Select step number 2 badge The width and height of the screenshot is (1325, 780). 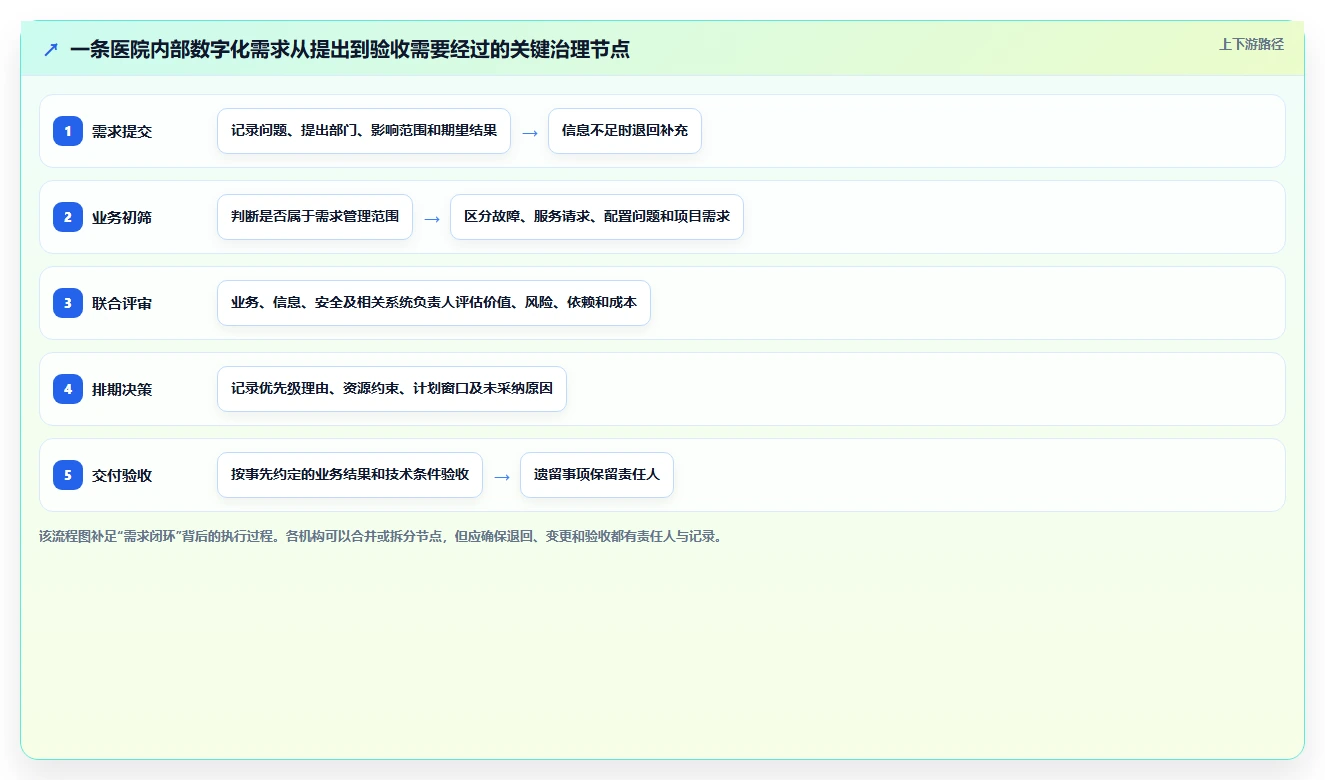[x=68, y=217]
